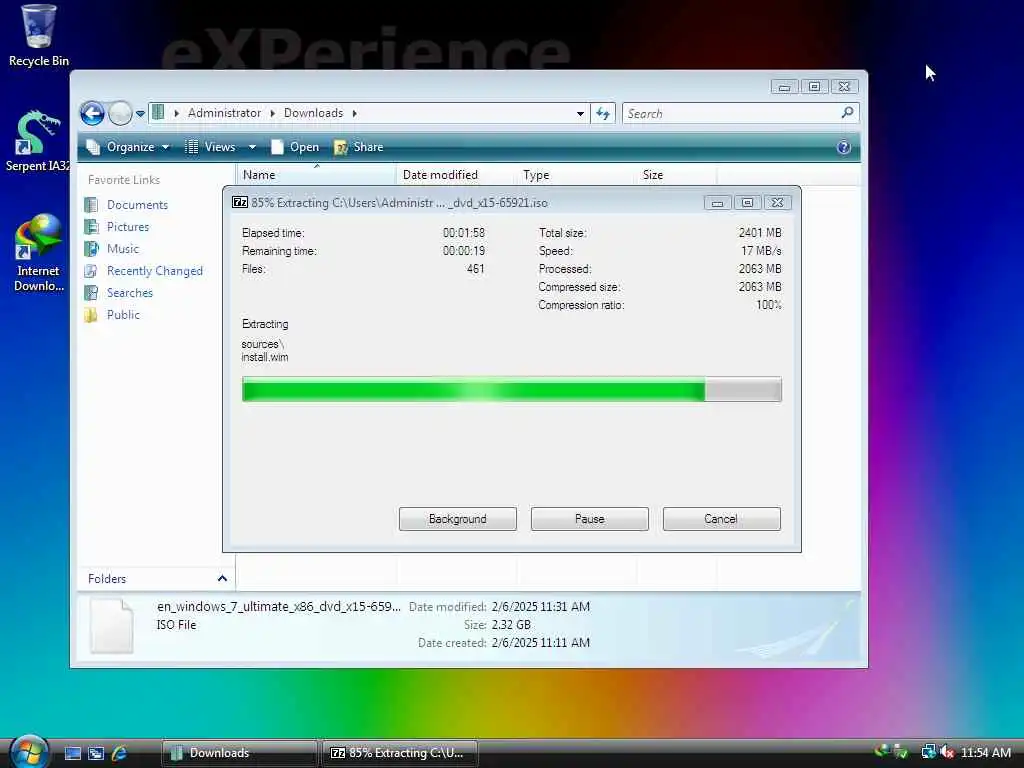1024x768 pixels.
Task: Click the Recently Changed icon in sidebar
Action: (91, 270)
